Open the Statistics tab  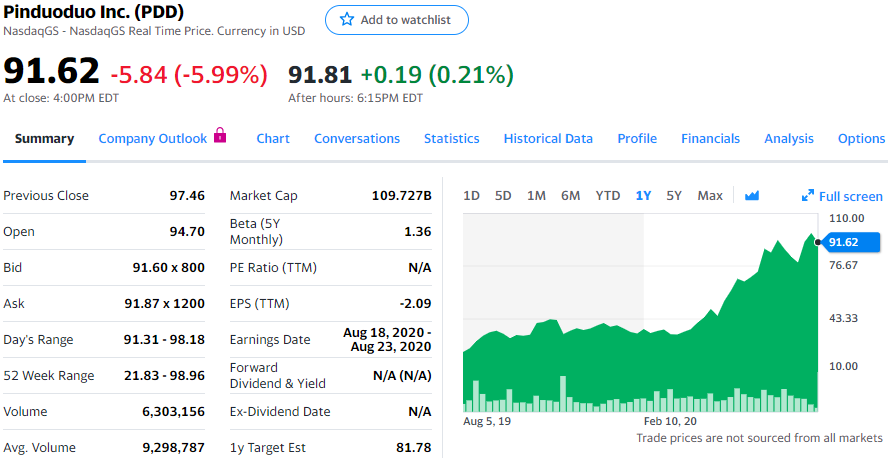coord(451,139)
